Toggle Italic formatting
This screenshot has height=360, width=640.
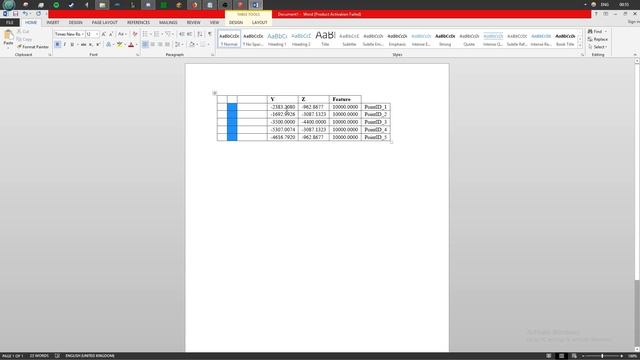pos(64,44)
